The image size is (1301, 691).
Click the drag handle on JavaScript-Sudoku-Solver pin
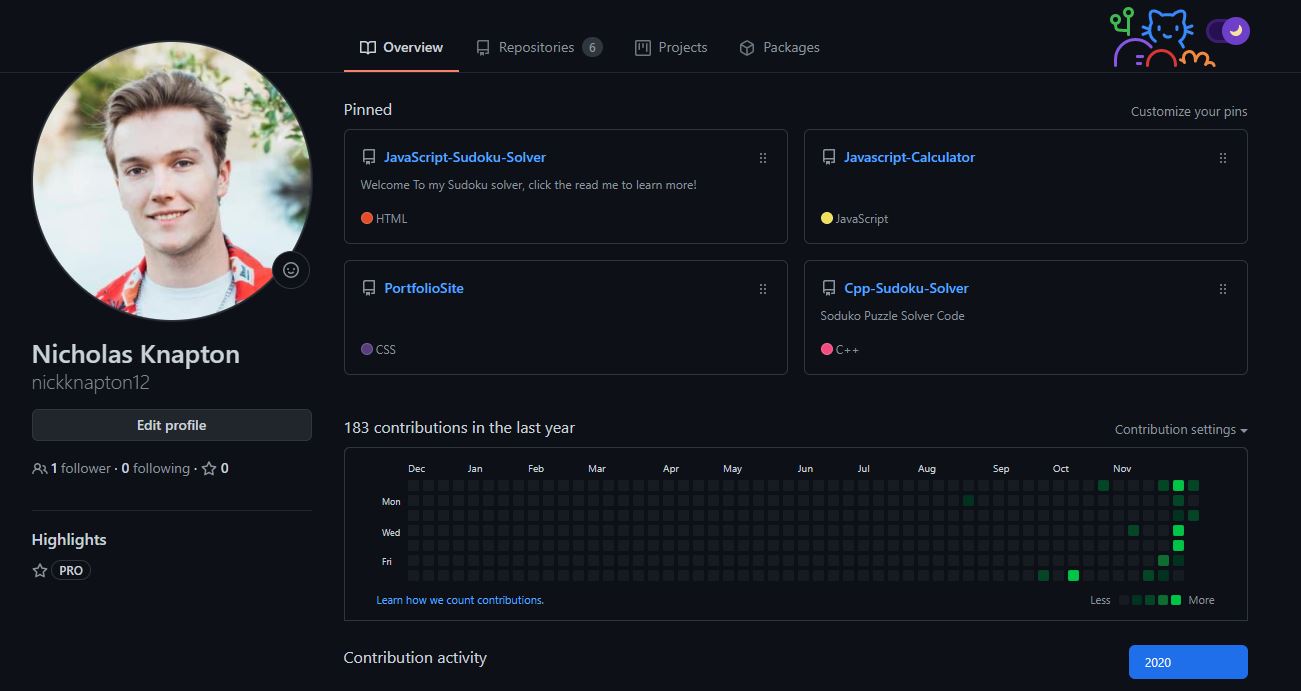tap(763, 158)
